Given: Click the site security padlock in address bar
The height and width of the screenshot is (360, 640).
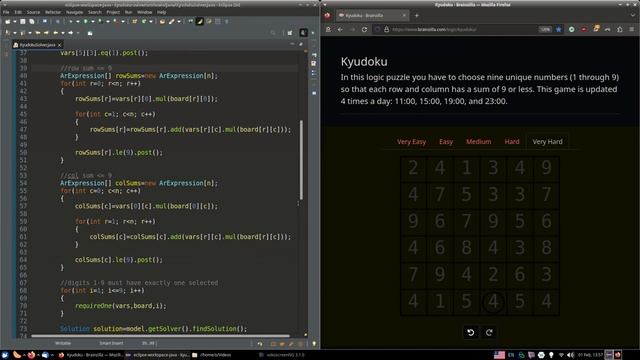Looking at the screenshot, I should coord(387,29).
